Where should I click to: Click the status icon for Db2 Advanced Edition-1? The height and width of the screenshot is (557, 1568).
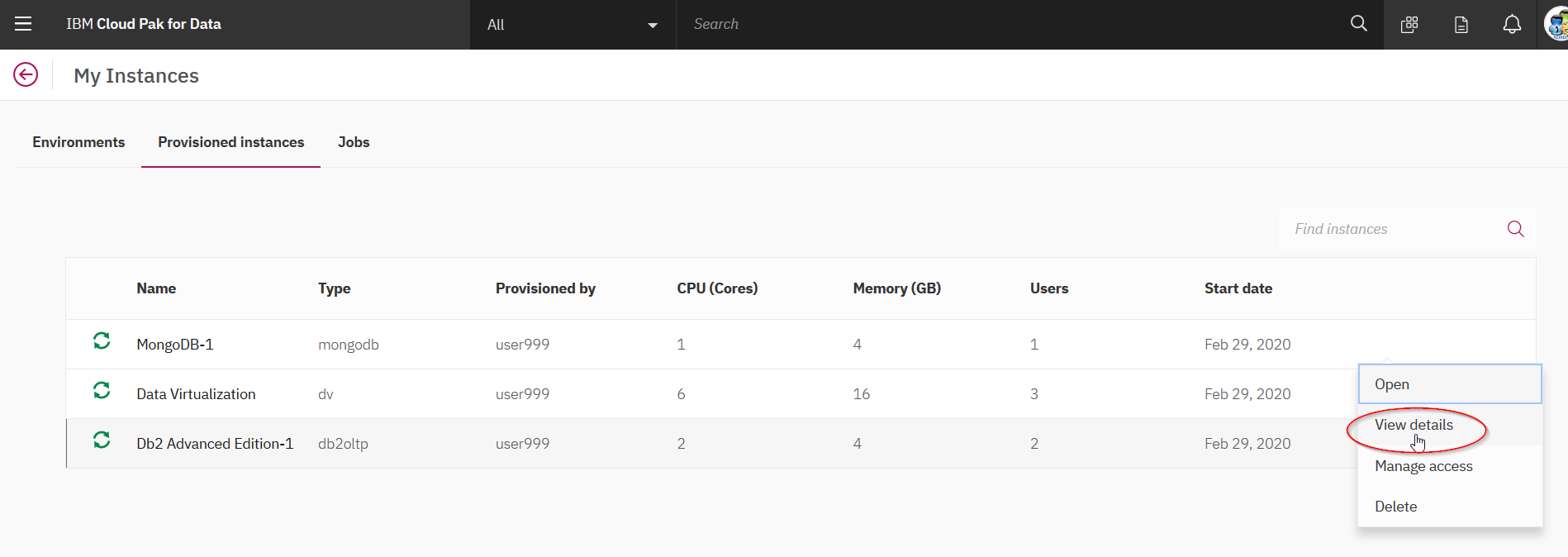tap(102, 440)
